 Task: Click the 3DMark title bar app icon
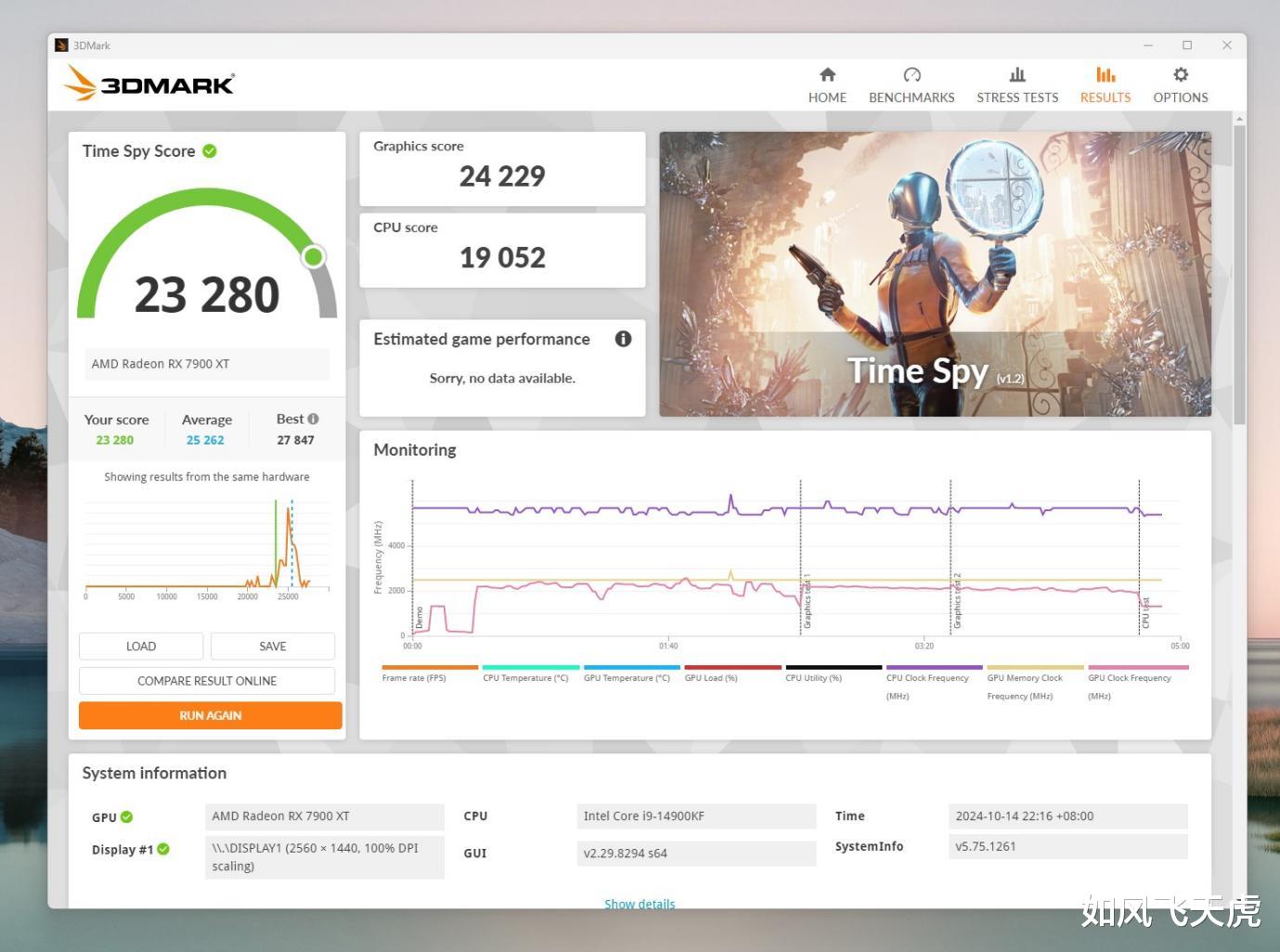click(x=61, y=45)
